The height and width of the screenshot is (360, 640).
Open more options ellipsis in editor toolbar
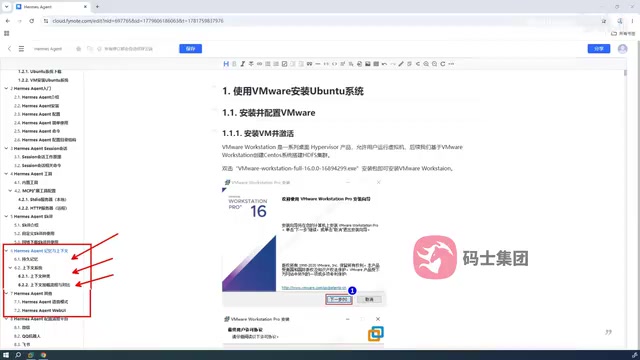[x=451, y=64]
